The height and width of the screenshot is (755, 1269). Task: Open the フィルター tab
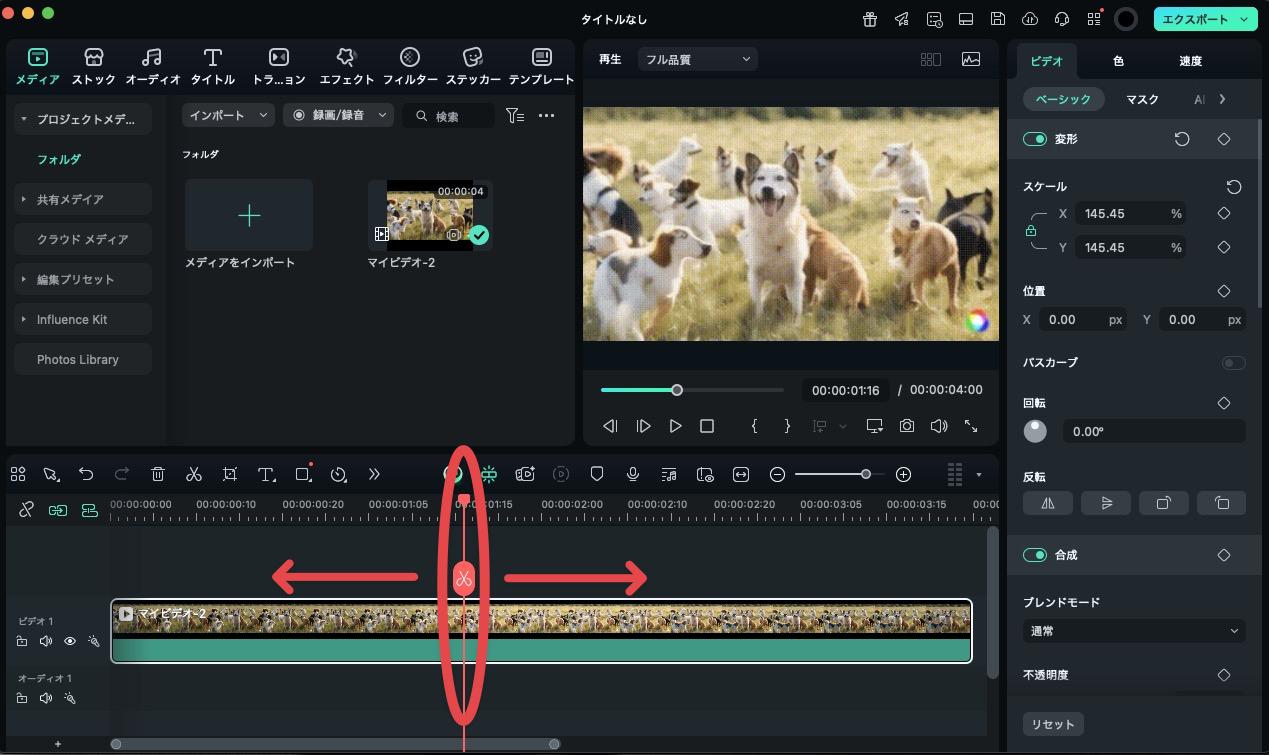(410, 66)
